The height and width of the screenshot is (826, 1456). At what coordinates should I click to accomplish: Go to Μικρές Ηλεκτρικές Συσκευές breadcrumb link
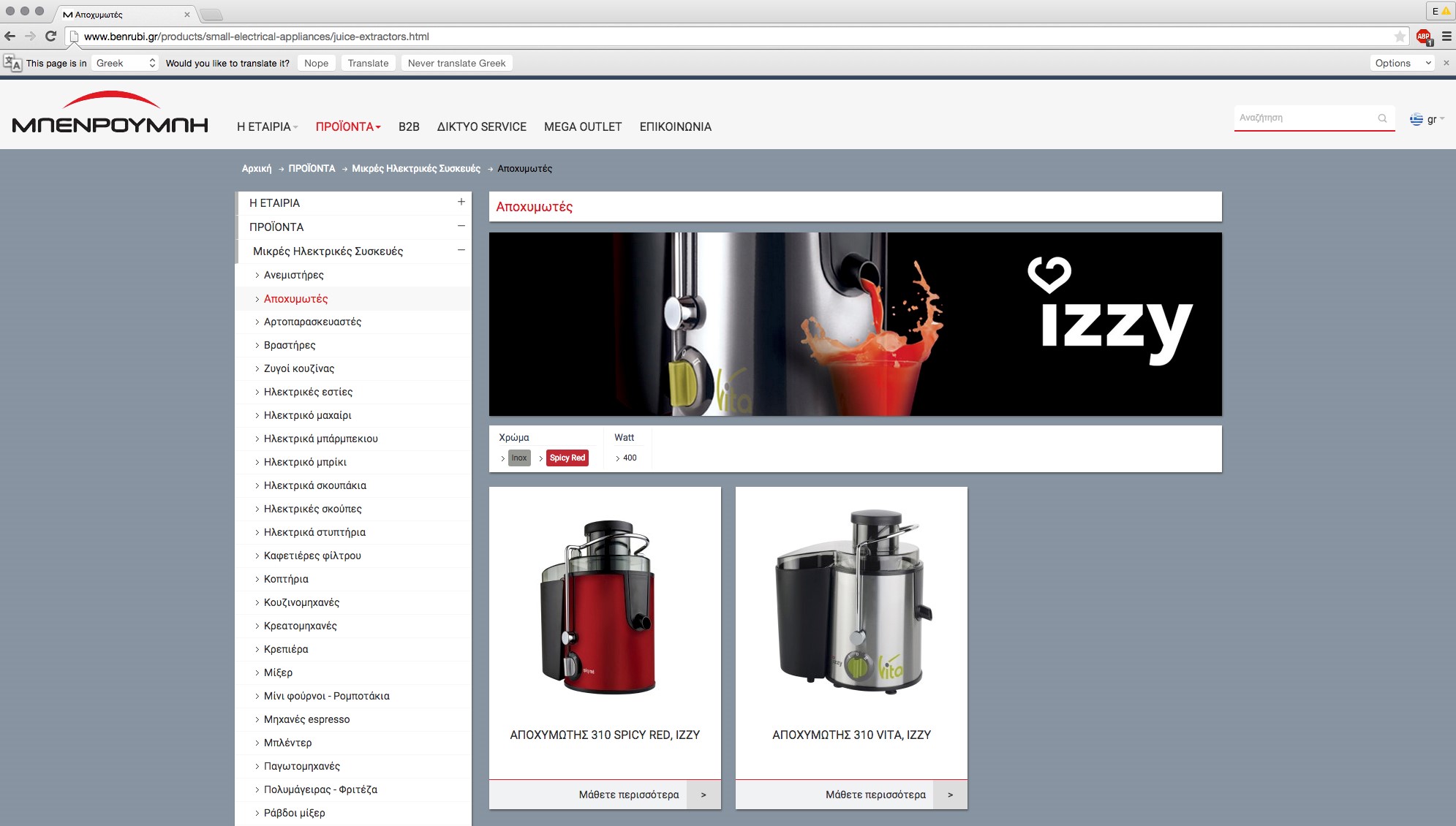pos(416,168)
